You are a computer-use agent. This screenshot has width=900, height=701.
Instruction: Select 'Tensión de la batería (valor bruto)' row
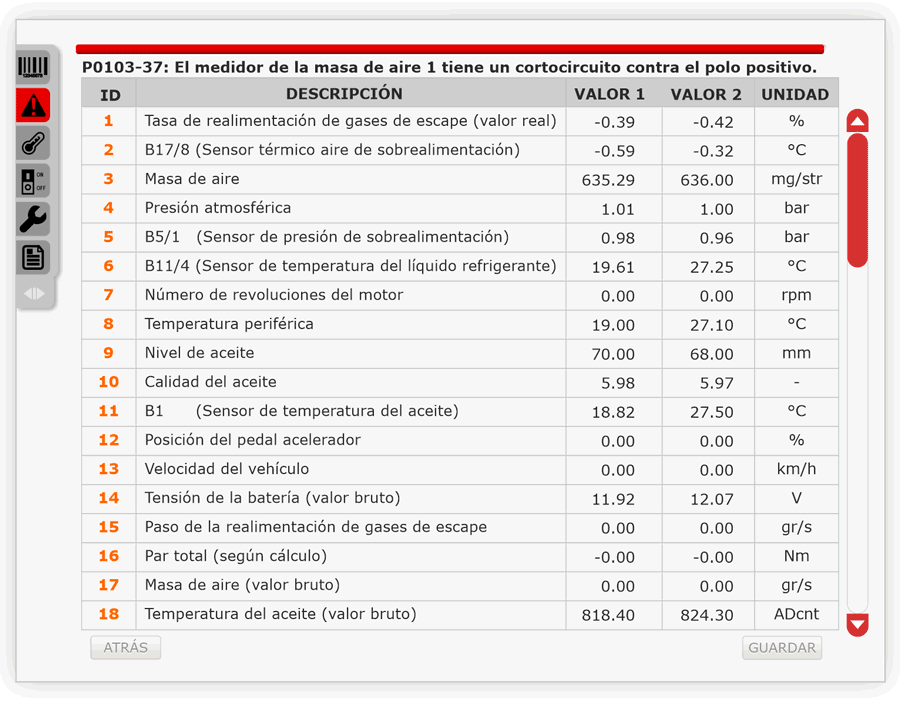click(x=460, y=498)
